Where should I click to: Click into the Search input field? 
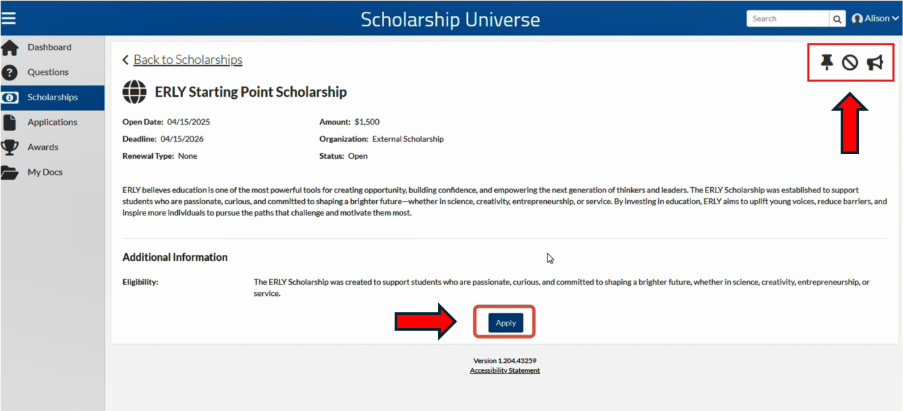tap(788, 19)
